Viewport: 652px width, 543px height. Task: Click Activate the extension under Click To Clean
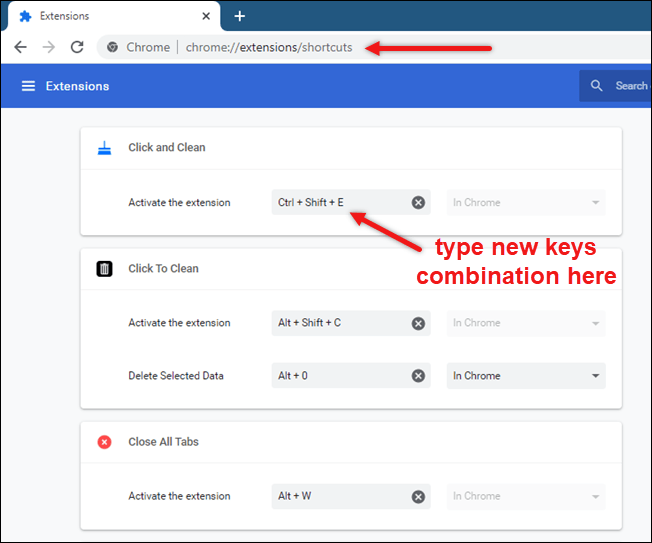point(179,323)
